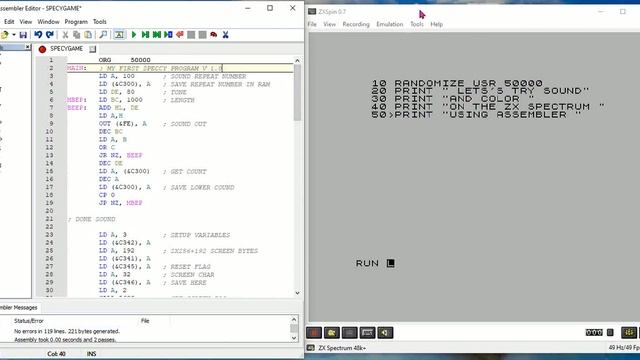Open Emulation menu in ZXSpin
640x360 pixels.
(389, 24)
